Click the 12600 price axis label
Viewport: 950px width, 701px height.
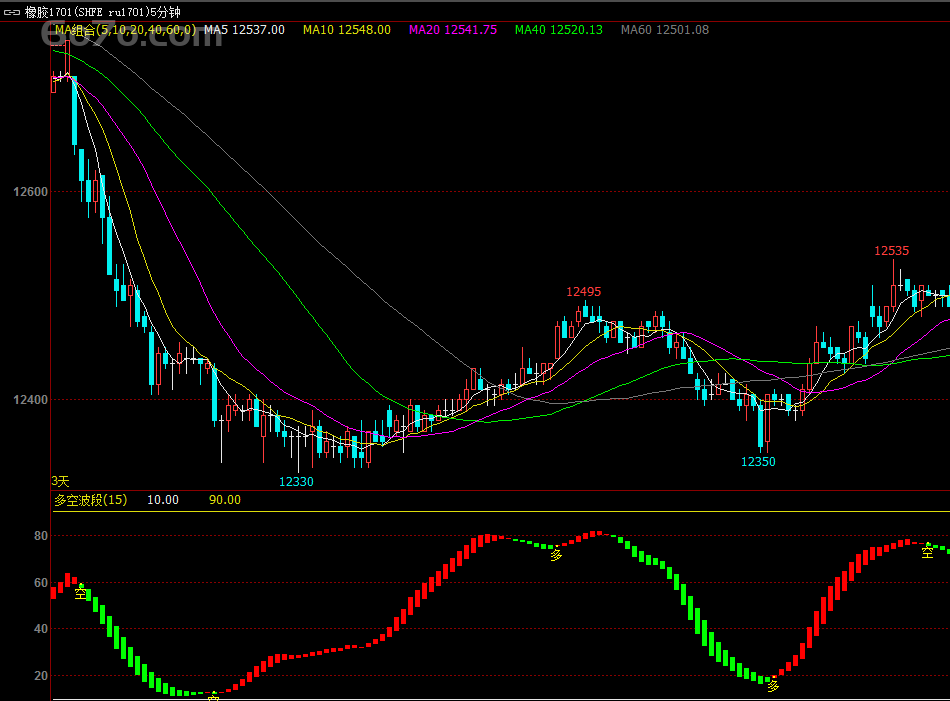tap(30, 191)
